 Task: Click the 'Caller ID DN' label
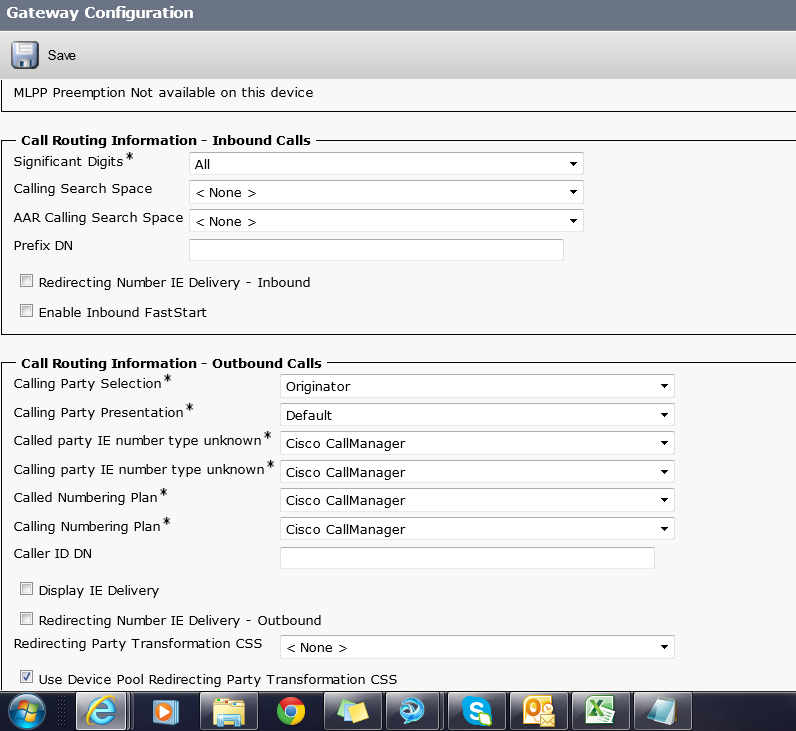(x=53, y=554)
